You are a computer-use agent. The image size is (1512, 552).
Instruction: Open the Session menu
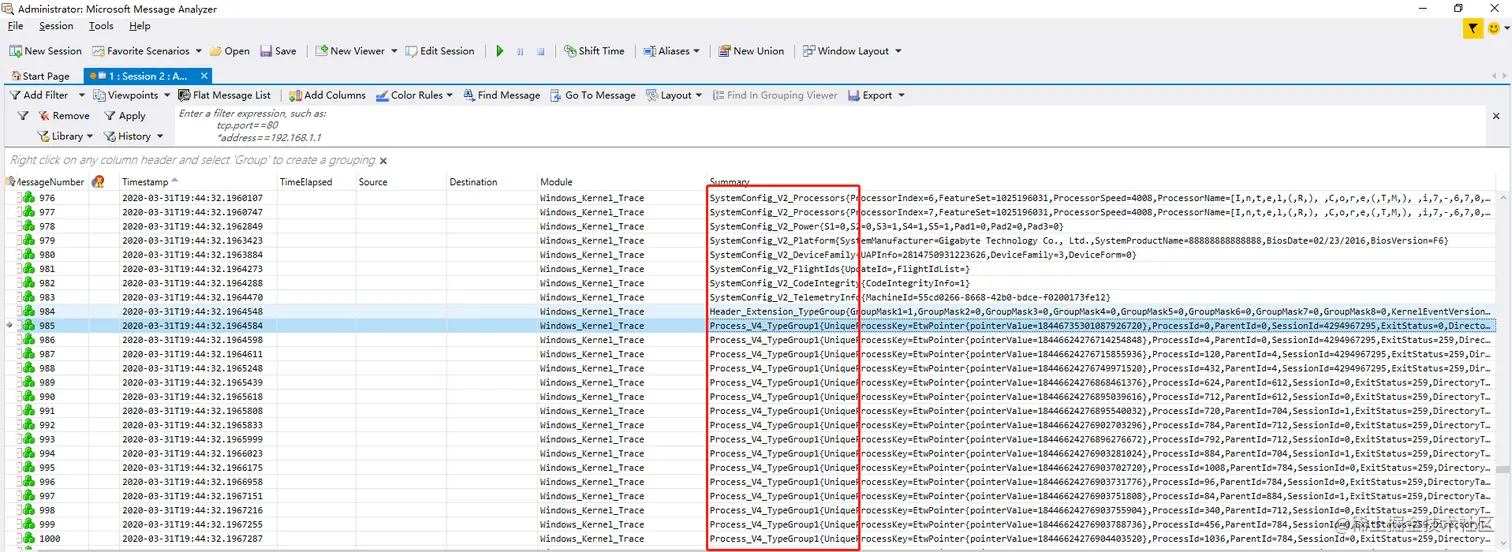(x=56, y=26)
